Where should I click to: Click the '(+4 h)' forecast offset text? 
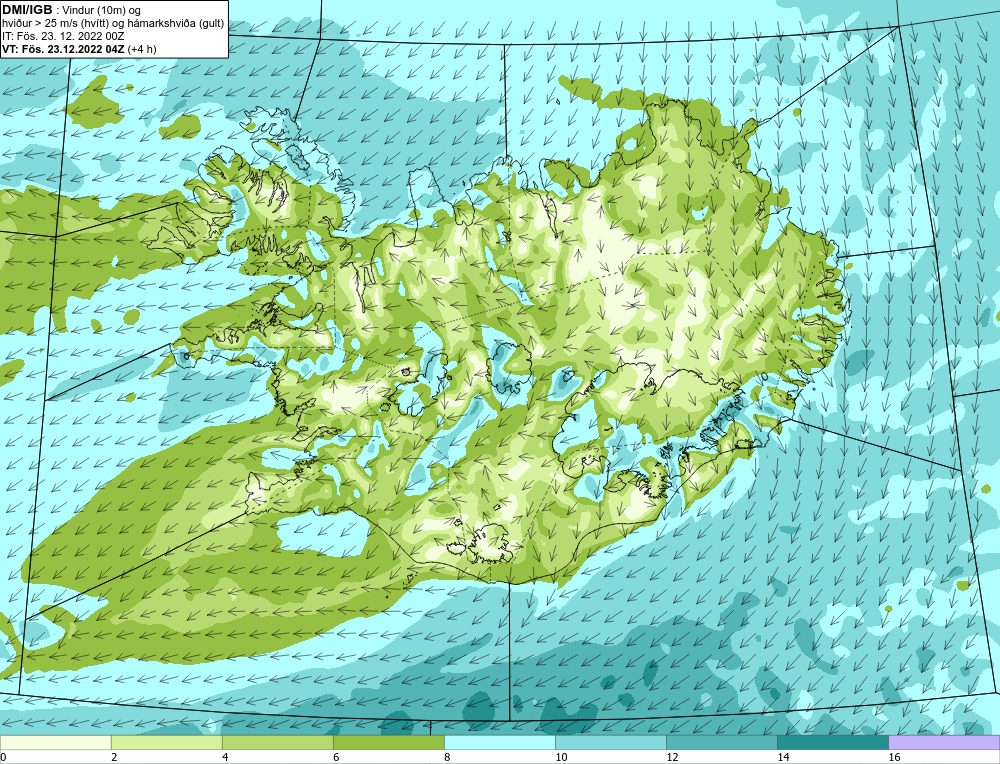142,49
